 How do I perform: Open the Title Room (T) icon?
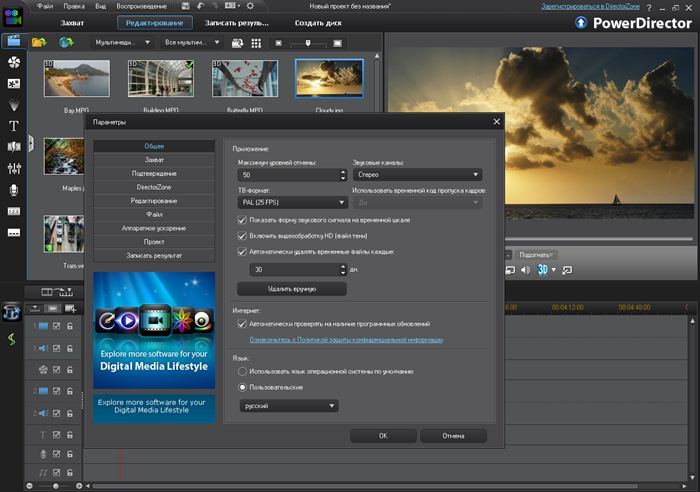click(14, 126)
